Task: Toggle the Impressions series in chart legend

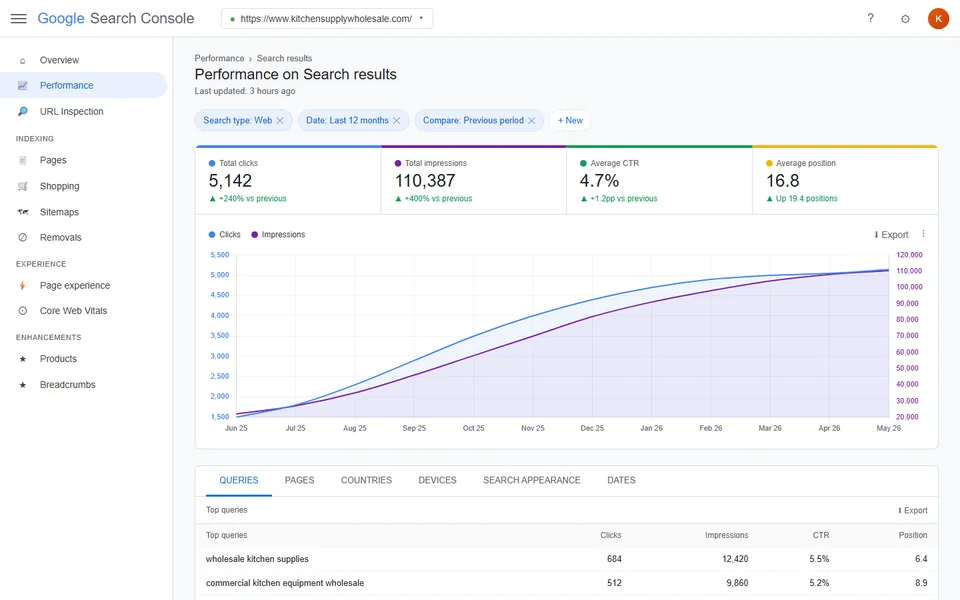Action: pos(278,234)
